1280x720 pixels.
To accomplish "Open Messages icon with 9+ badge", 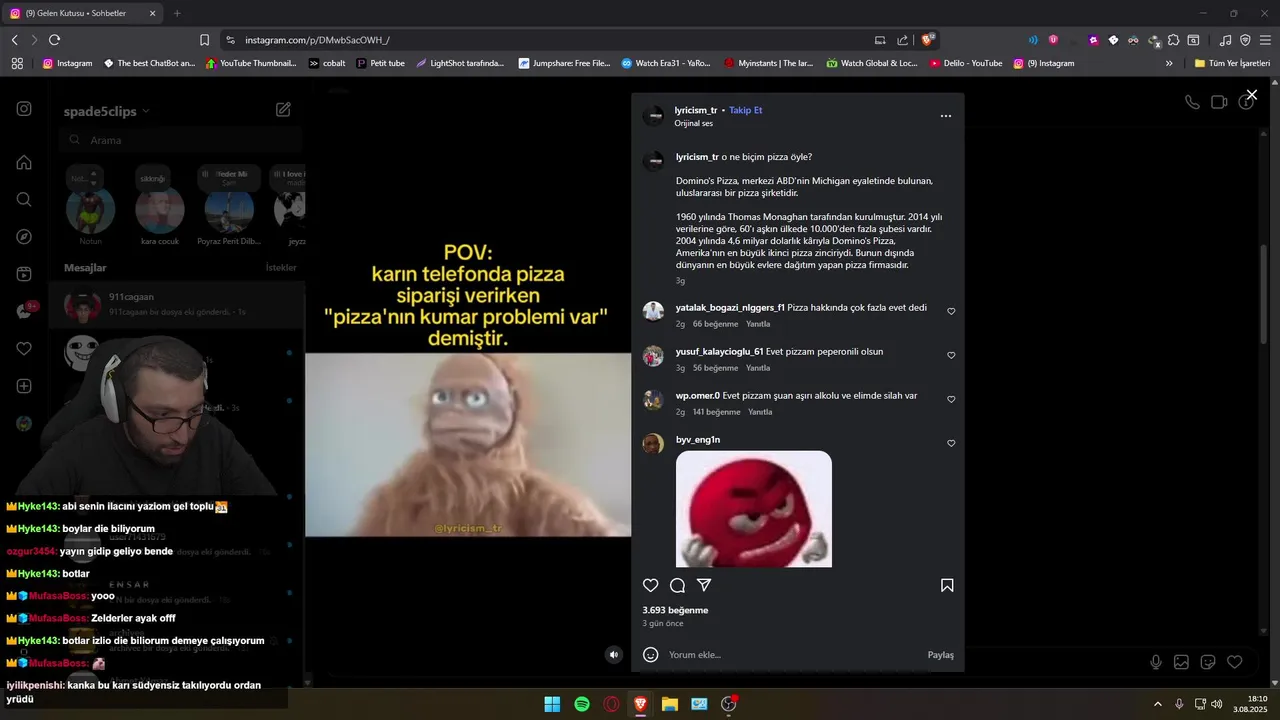I will [x=24, y=311].
